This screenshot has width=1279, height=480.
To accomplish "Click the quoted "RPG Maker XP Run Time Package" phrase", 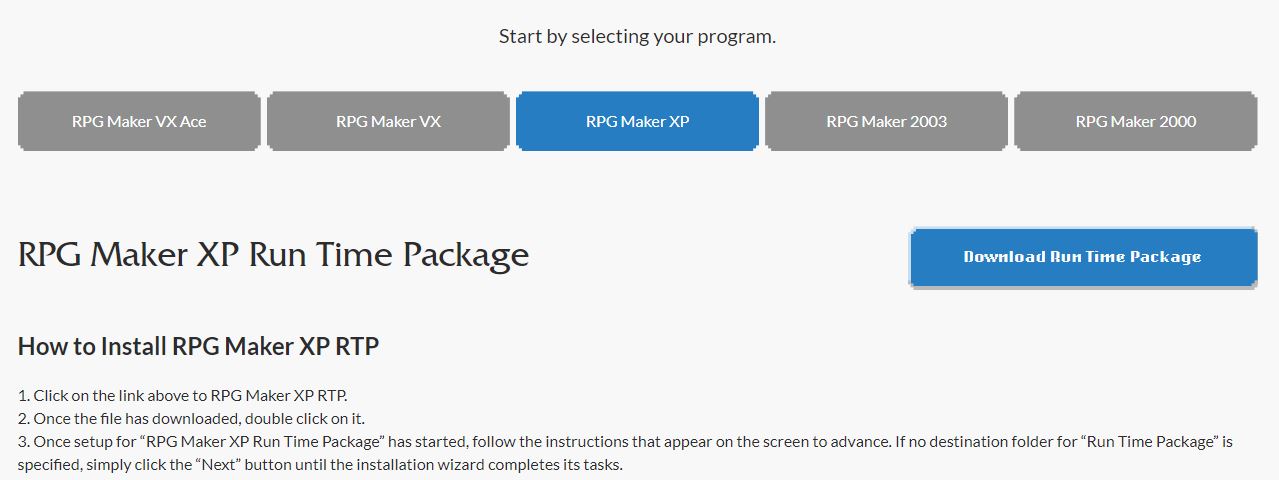I will [x=266, y=441].
